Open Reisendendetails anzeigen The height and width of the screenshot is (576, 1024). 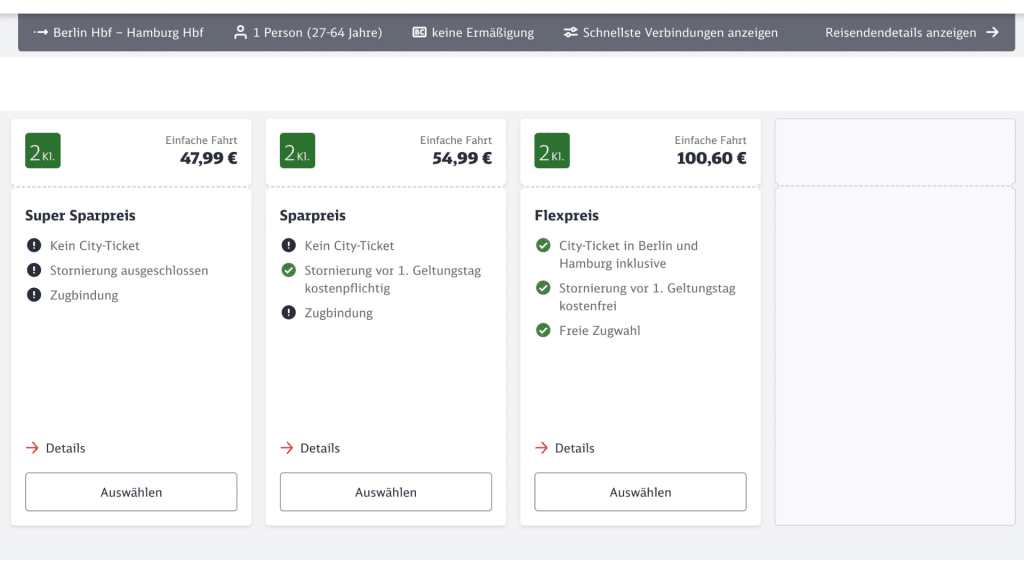tap(899, 32)
